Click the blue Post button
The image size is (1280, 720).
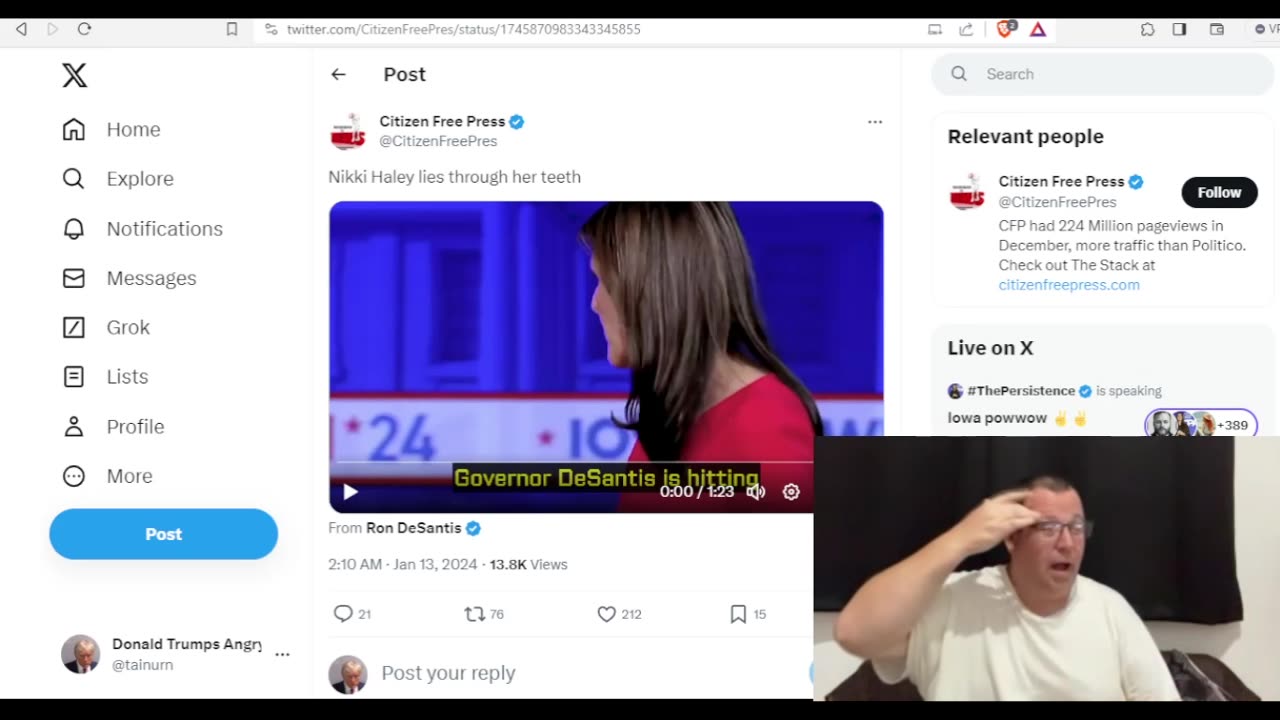(163, 534)
